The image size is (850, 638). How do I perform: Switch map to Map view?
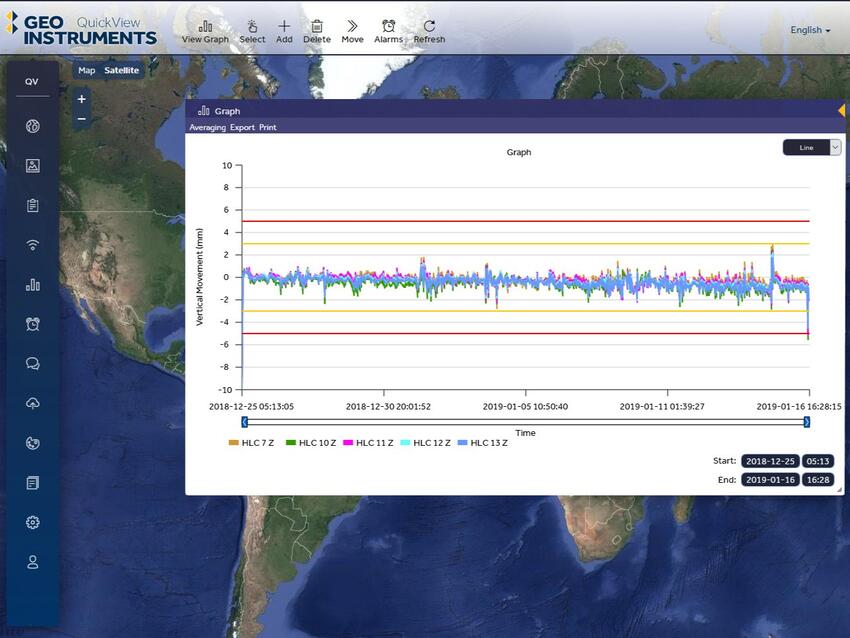(x=87, y=70)
